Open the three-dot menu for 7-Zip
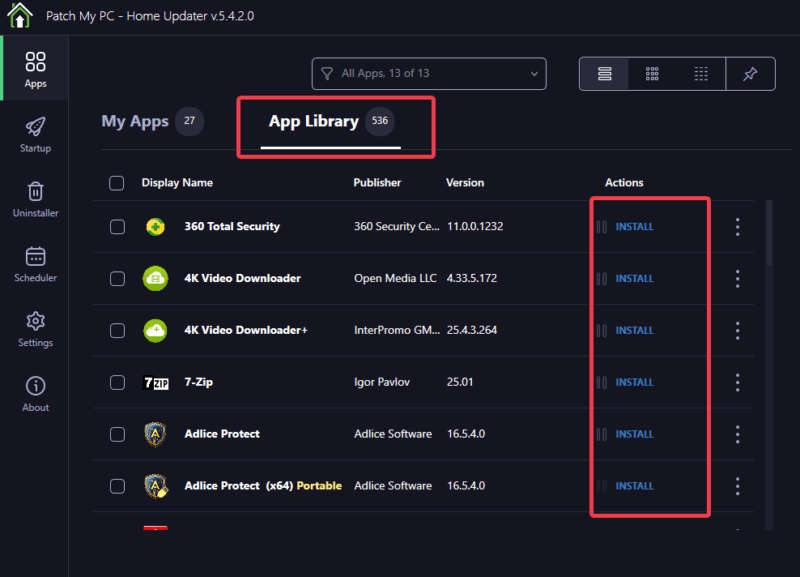This screenshot has width=800, height=577. 737,382
